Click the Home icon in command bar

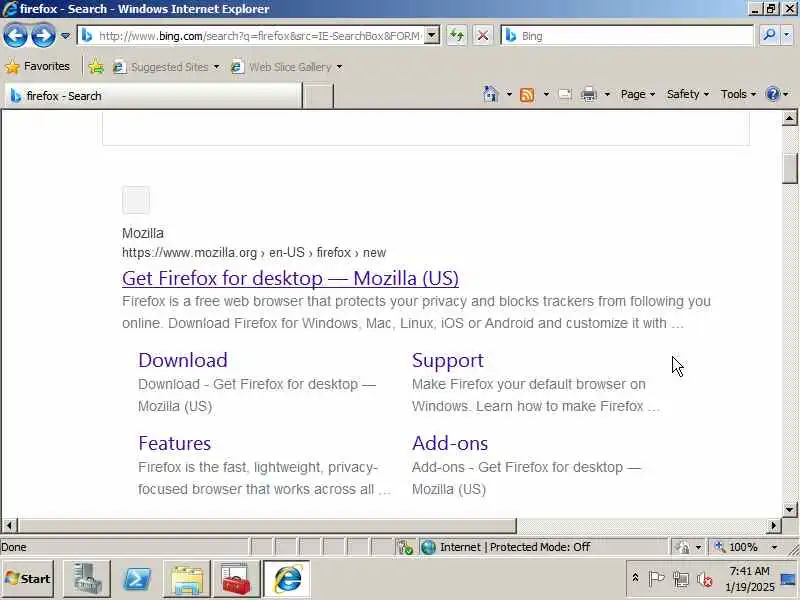click(x=490, y=94)
